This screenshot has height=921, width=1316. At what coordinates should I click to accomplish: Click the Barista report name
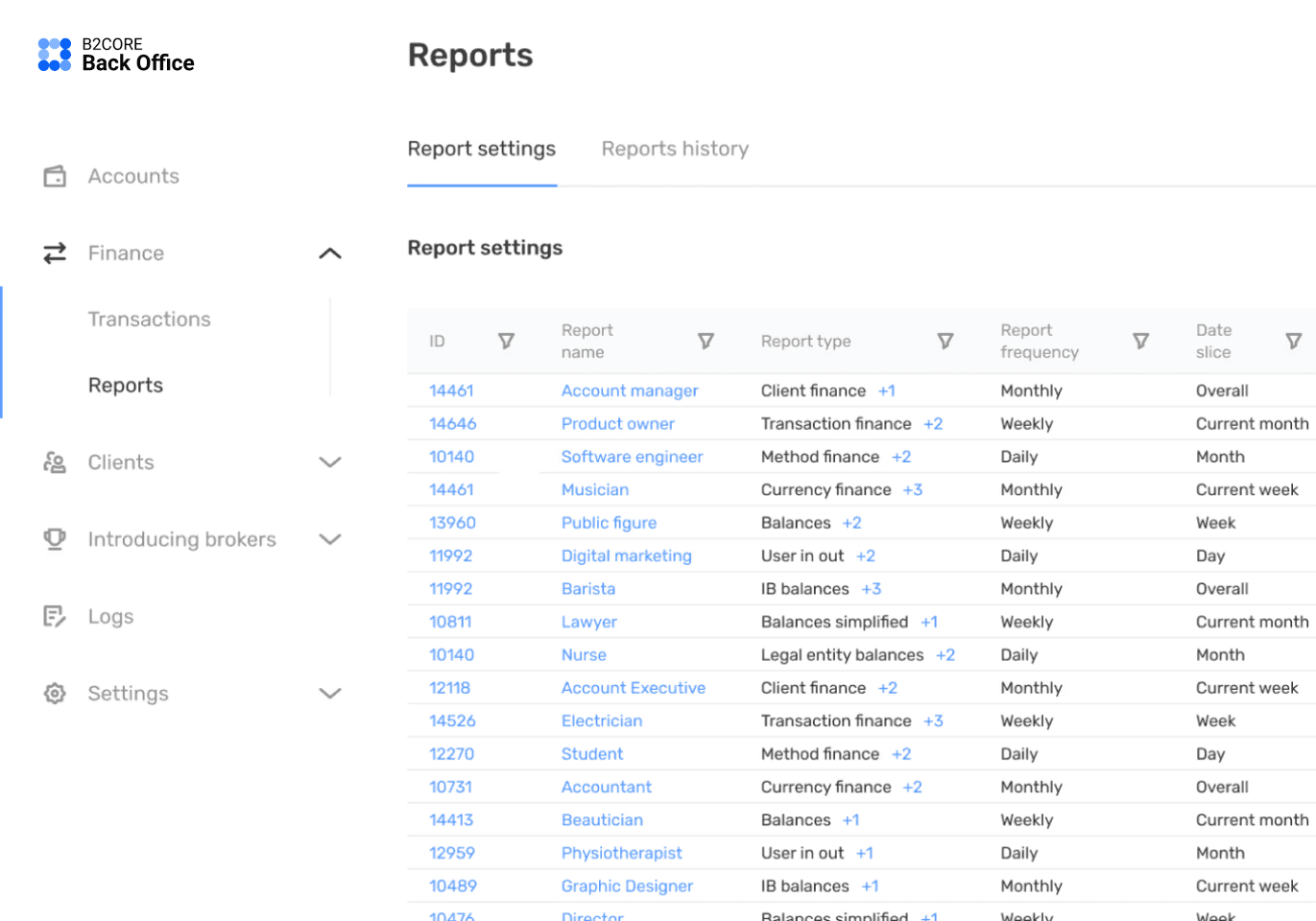tap(588, 589)
